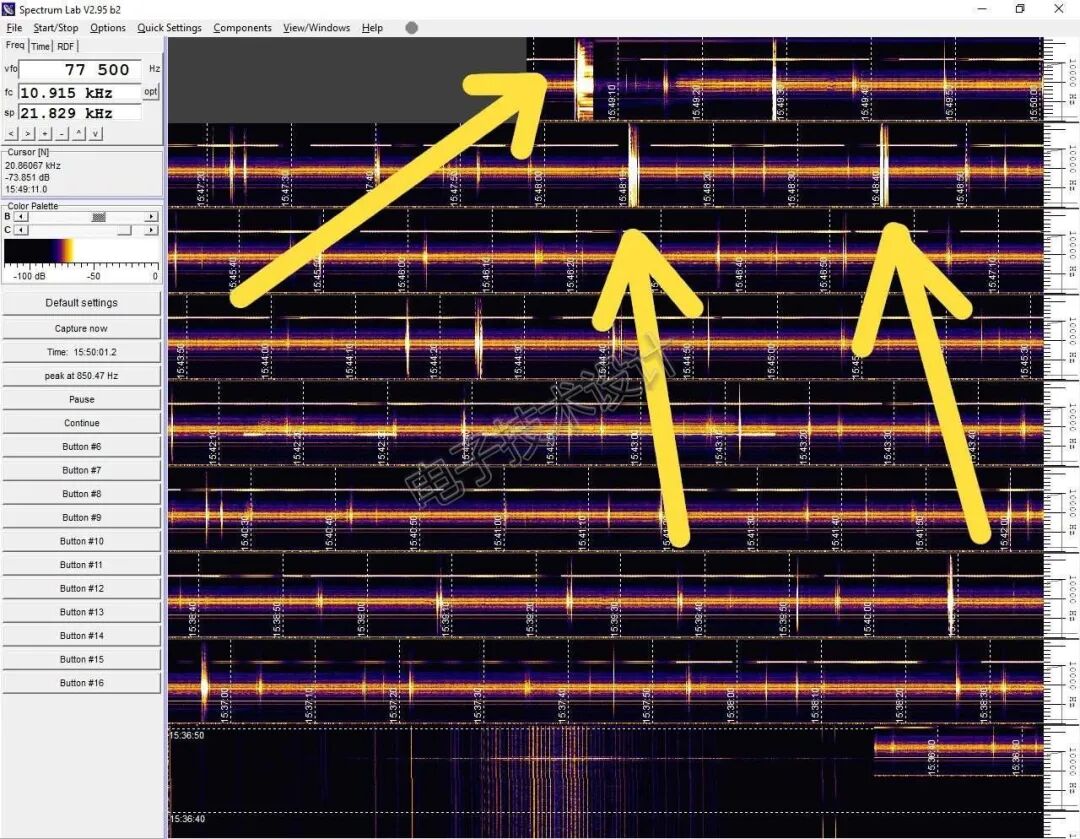Click the 15:36:40 timestamp label in waterfall
The image size is (1080, 839).
pos(187,819)
